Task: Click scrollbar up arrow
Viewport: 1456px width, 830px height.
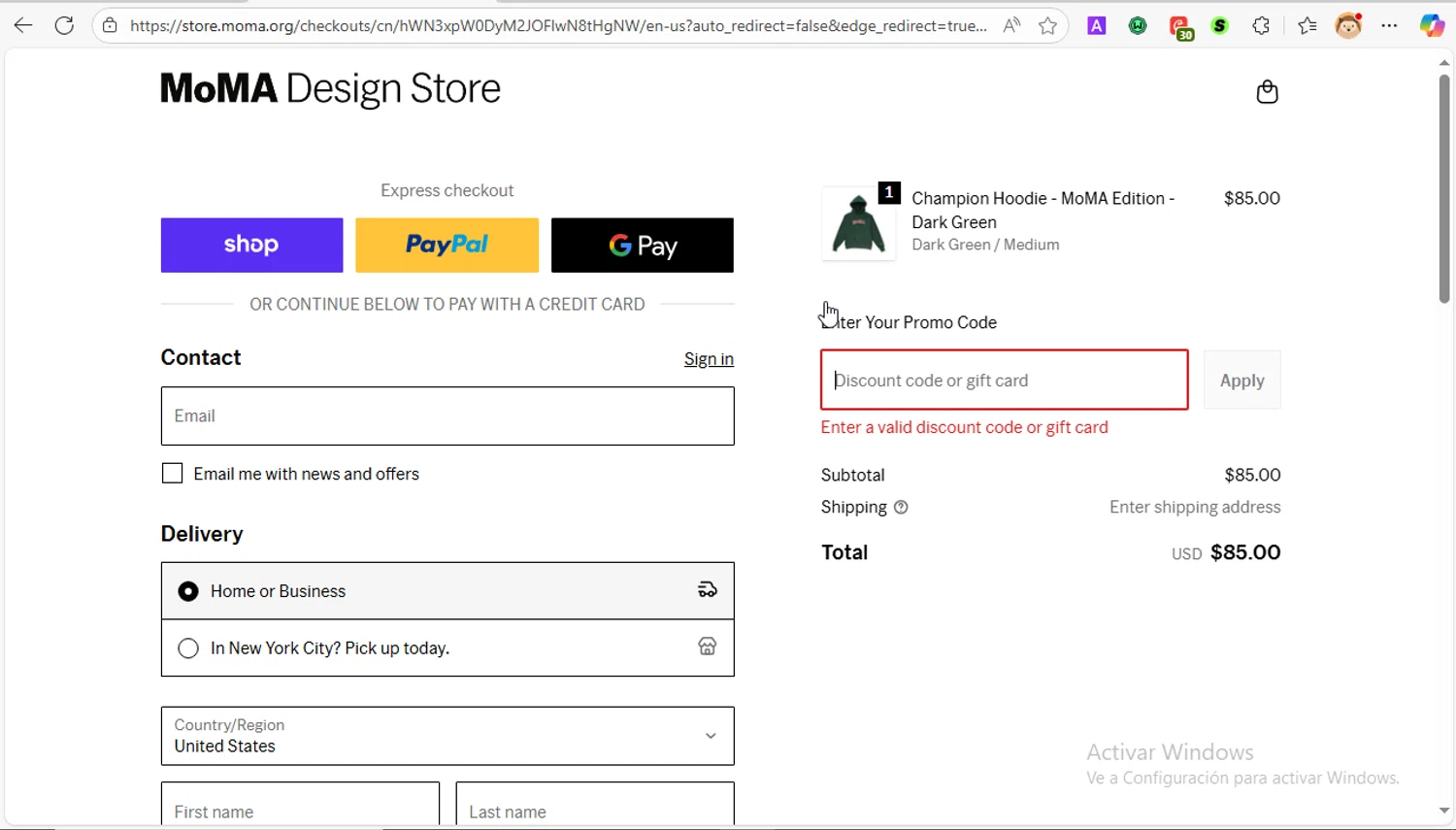Action: (x=1444, y=62)
